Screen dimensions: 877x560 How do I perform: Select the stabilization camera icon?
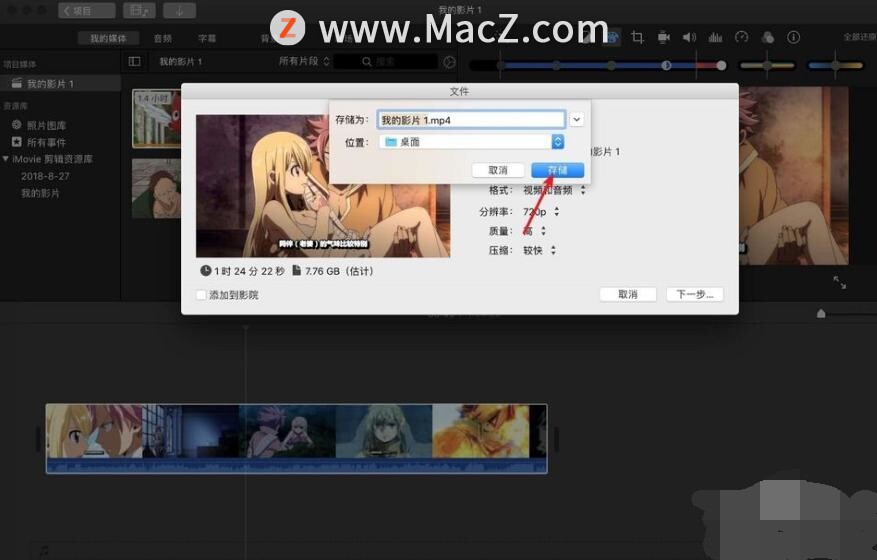point(663,37)
